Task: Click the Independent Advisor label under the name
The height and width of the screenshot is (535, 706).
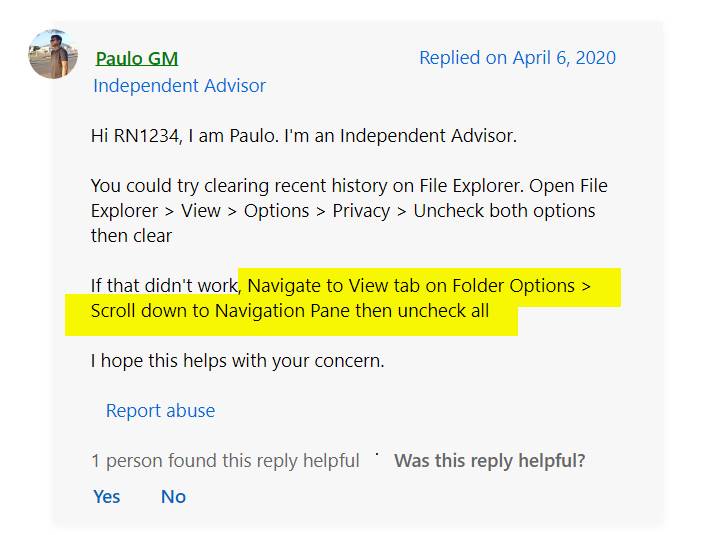Action: pos(179,86)
